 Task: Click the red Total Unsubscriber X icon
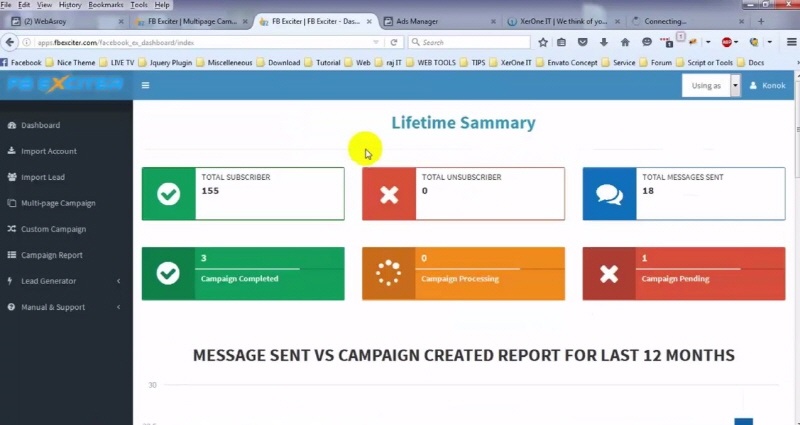click(x=389, y=194)
